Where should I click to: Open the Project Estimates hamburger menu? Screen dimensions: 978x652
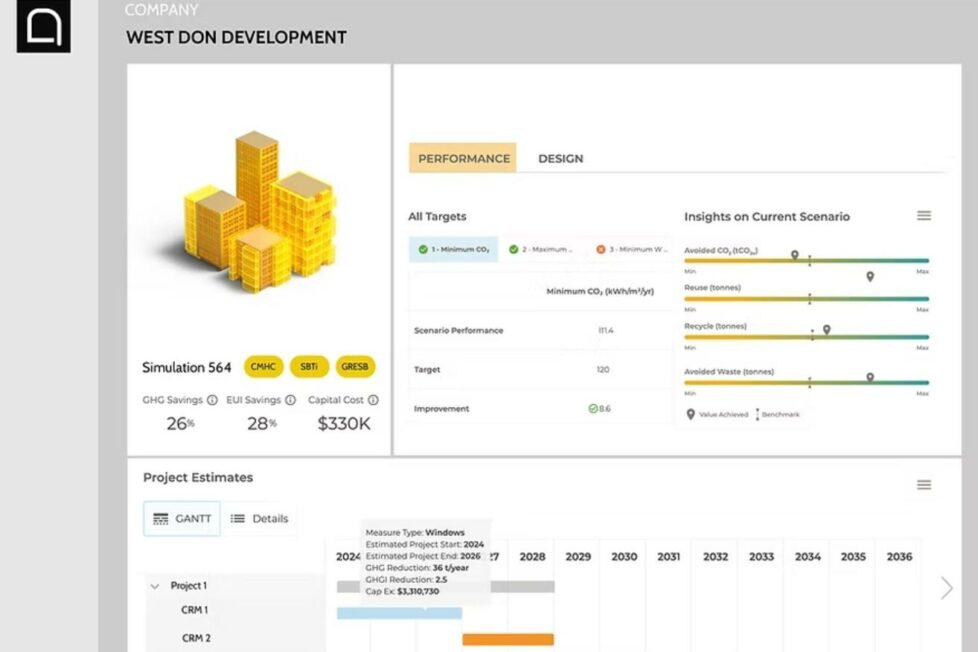924,485
